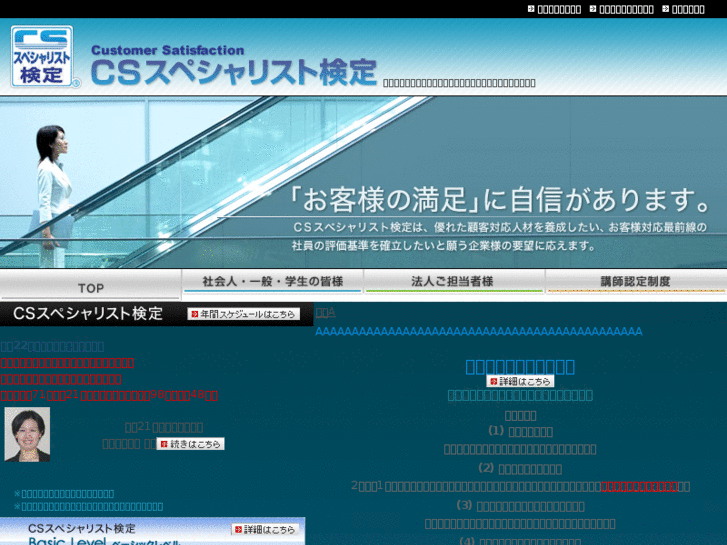
Task: Click the red arrow icon on 年間スケジュール button
Action: pyautogui.click(x=195, y=314)
